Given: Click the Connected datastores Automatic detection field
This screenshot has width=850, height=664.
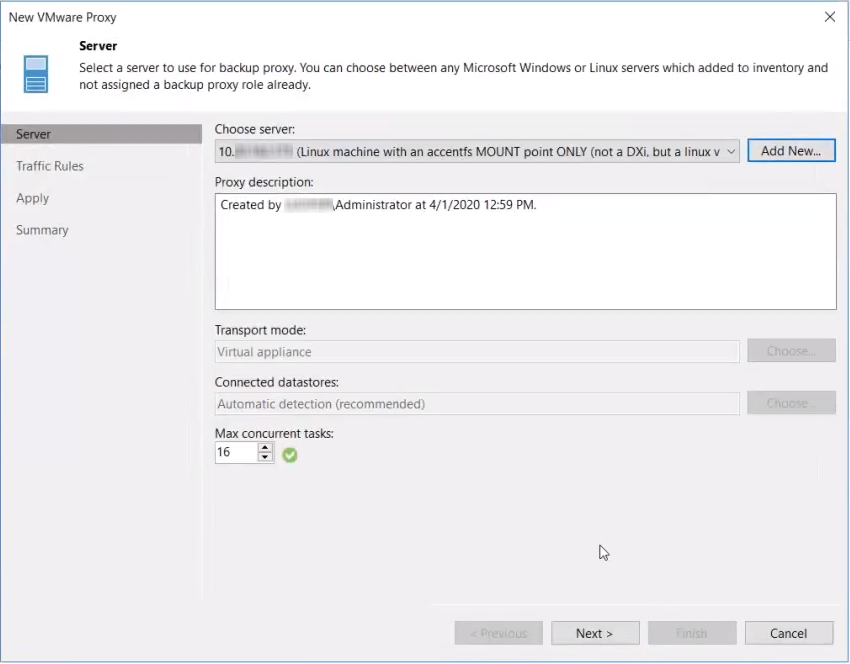Looking at the screenshot, I should [x=477, y=404].
